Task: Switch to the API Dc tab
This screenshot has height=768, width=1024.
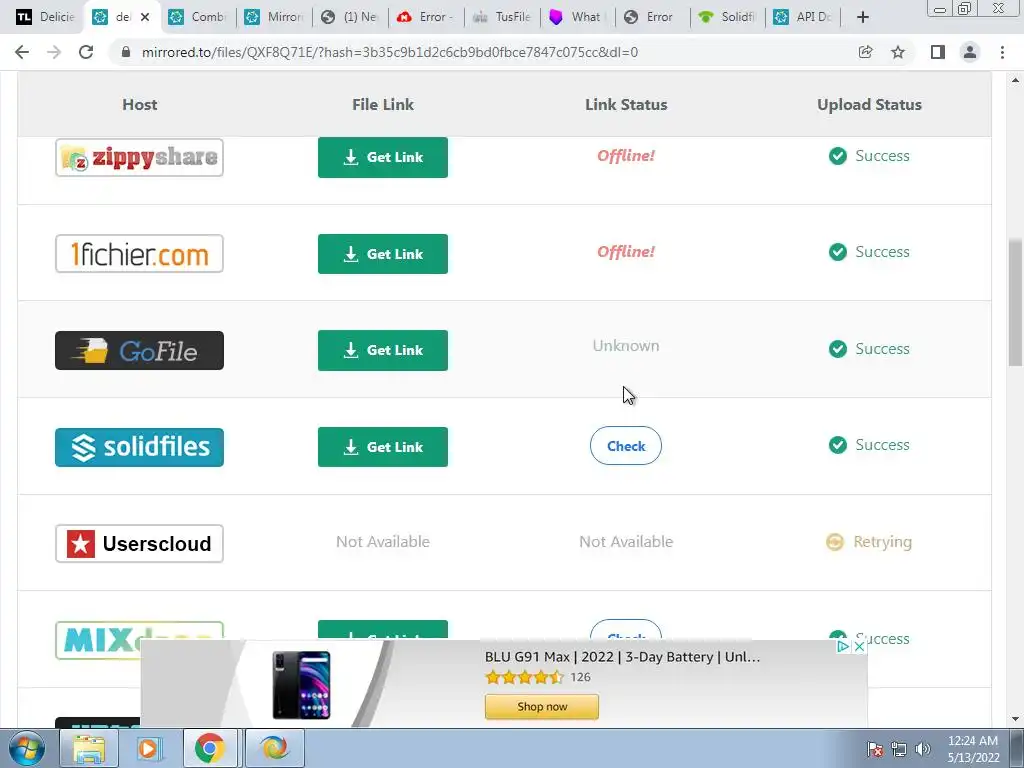Action: (x=803, y=17)
